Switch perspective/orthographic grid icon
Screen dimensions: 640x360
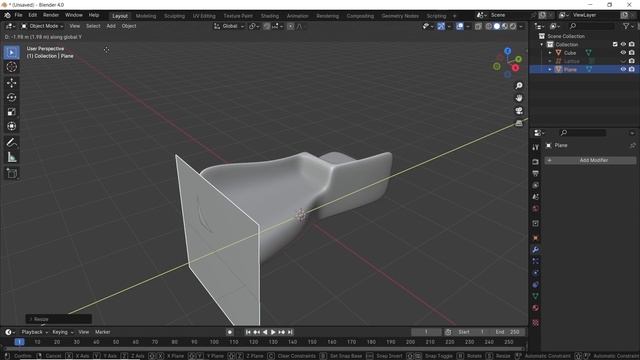tap(519, 123)
